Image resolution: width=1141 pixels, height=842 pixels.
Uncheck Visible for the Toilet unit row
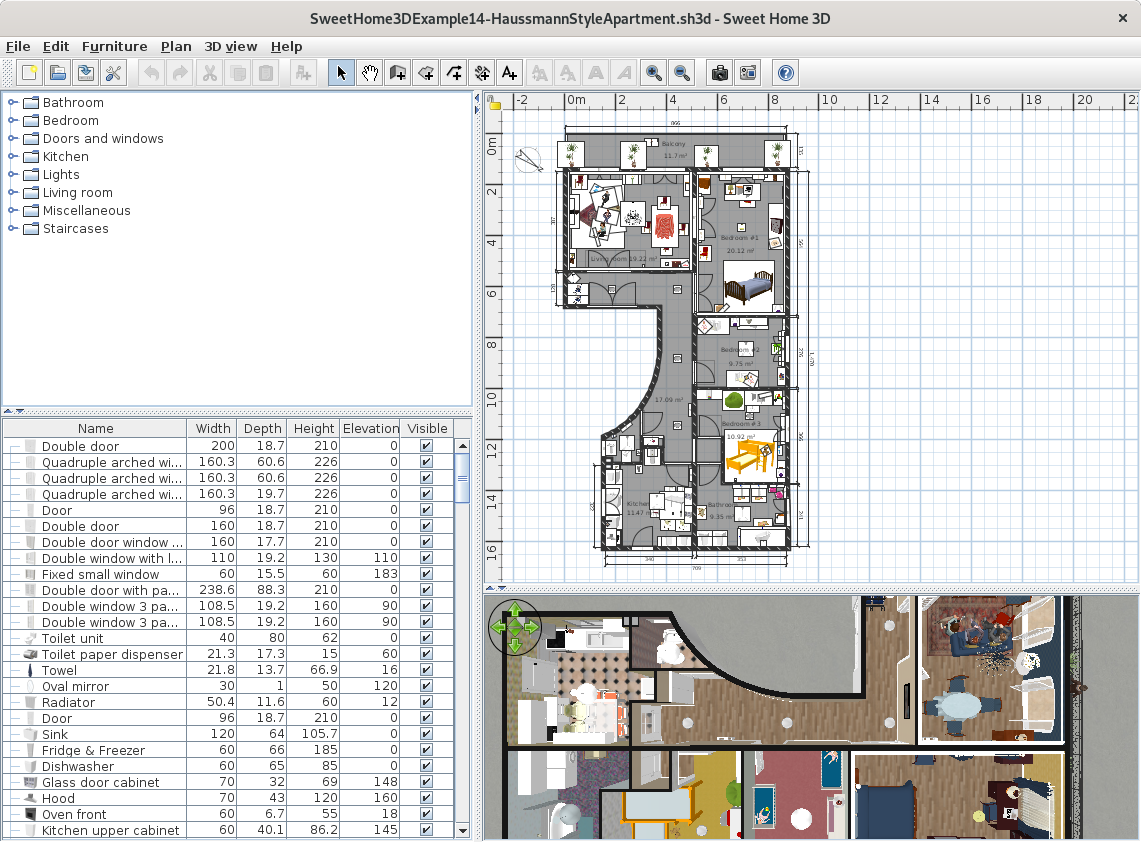coord(427,638)
